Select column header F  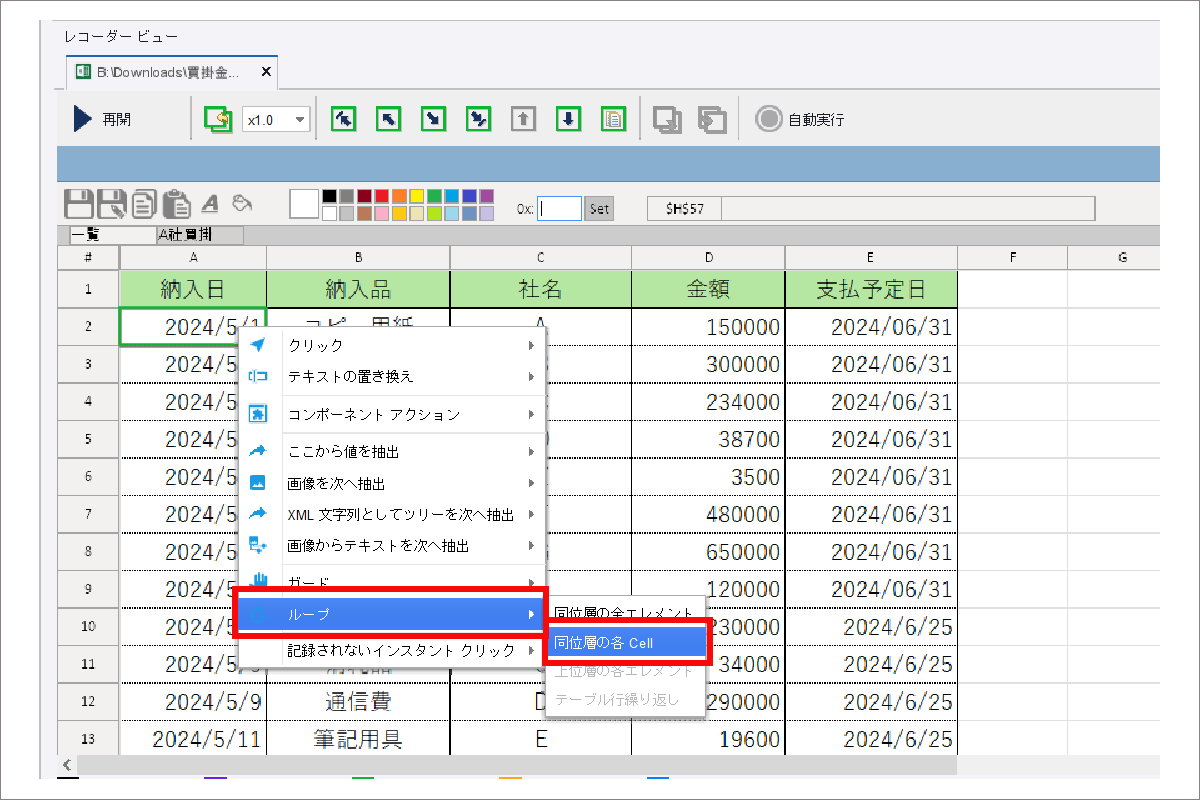tap(1012, 258)
